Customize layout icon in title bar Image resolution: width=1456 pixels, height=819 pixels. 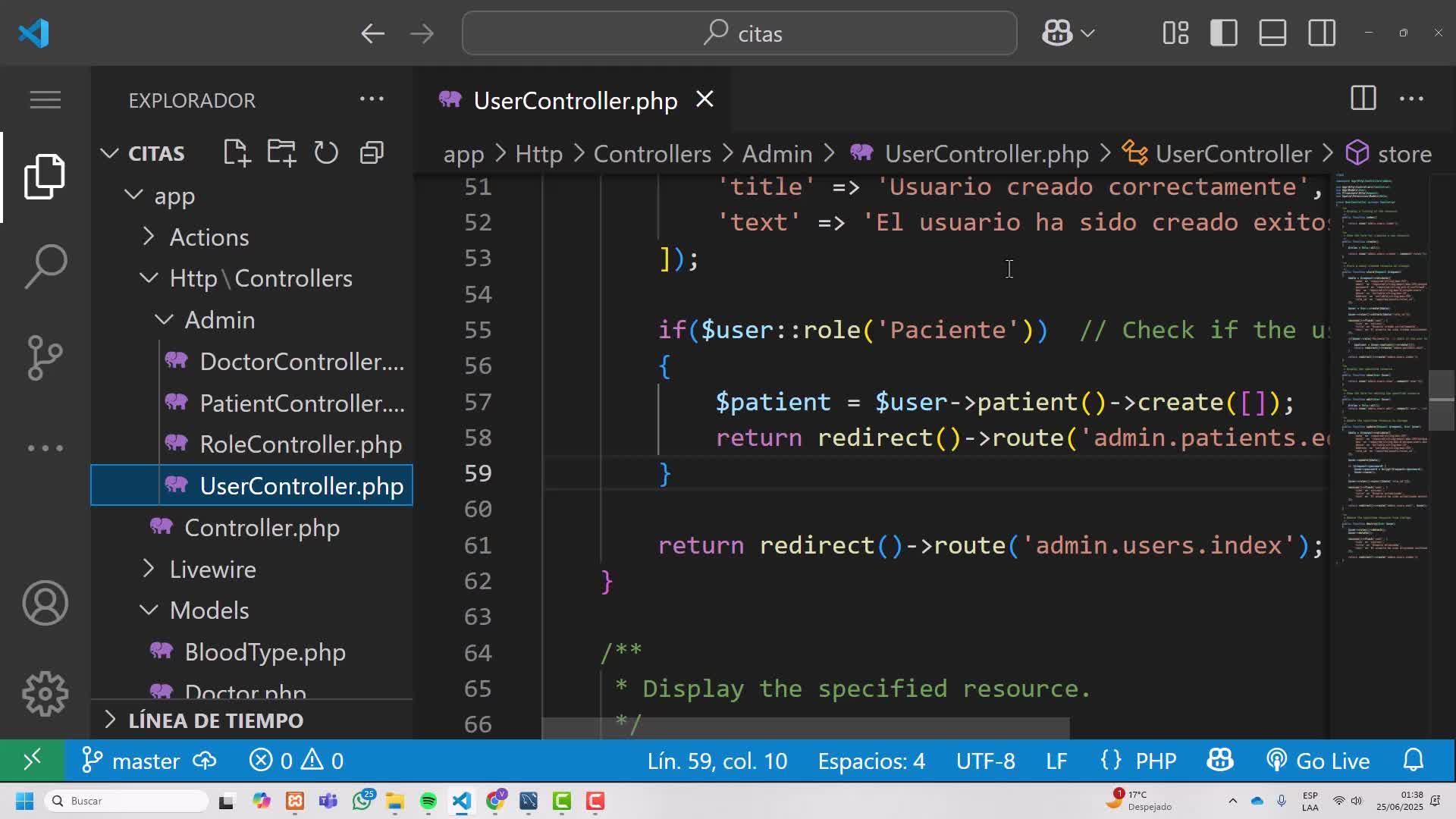click(x=1175, y=33)
